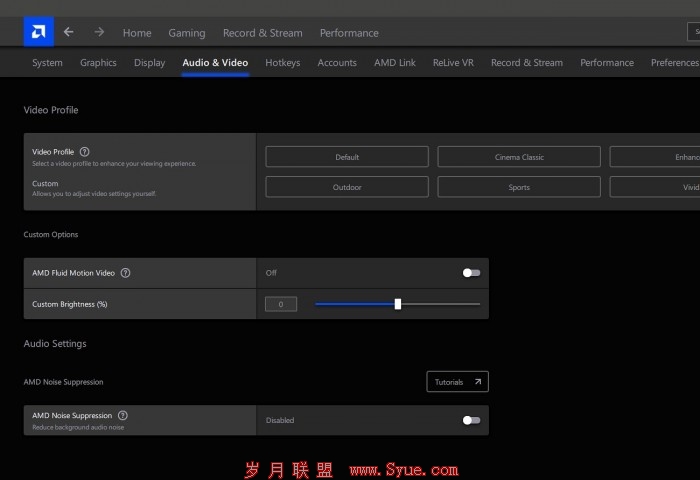
Task: Open AMD Fluid Motion Video help icon
Action: coord(125,273)
